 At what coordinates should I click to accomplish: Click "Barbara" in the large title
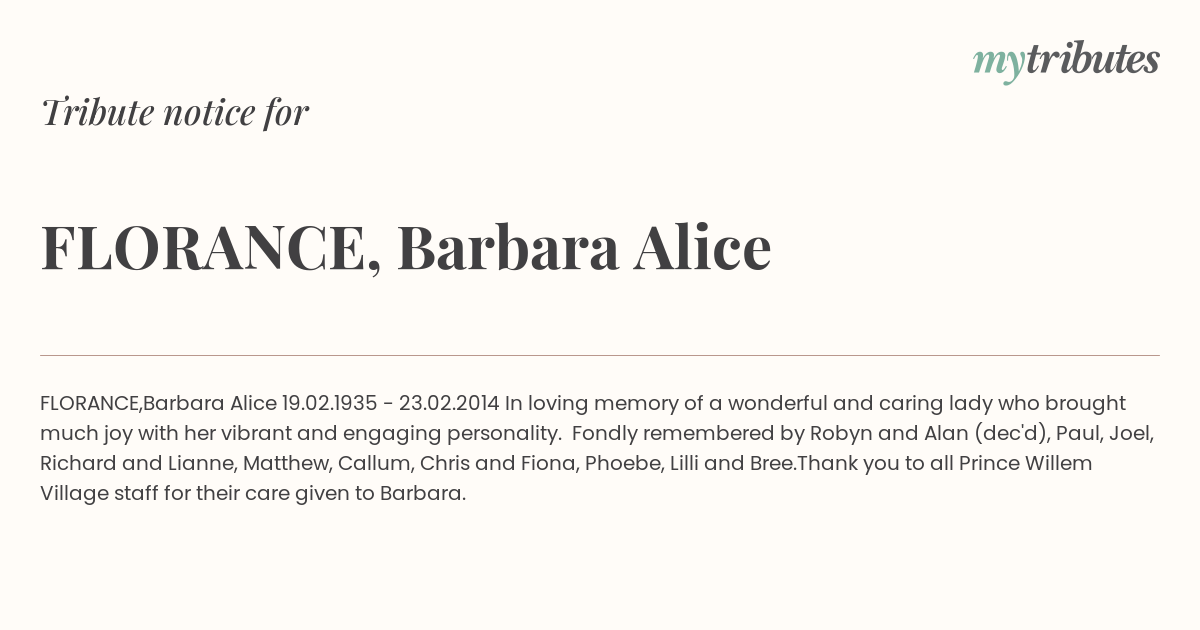pos(507,247)
